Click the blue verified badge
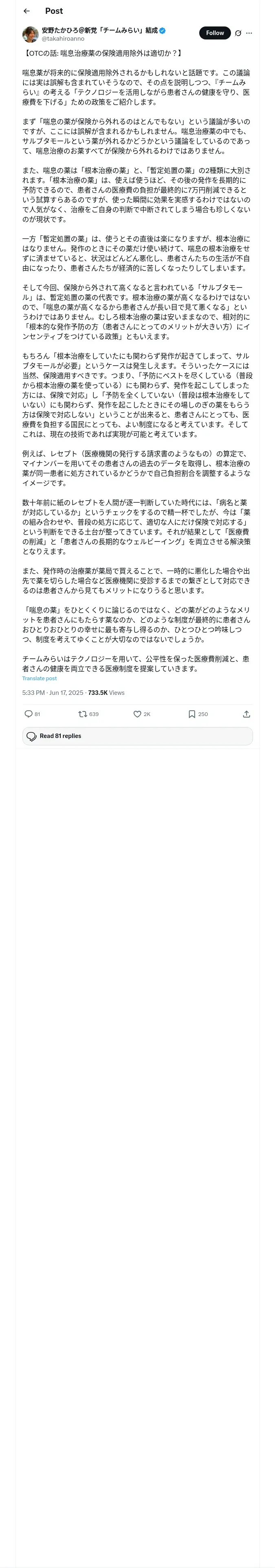275x1568 pixels. click(x=162, y=30)
